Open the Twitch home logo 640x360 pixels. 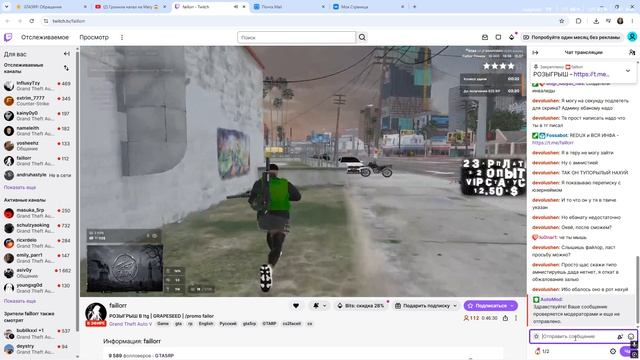point(8,37)
